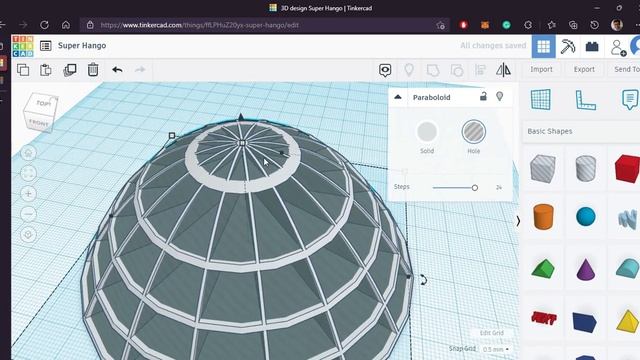This screenshot has height=360, width=640.
Task: Delete selection with the trash icon
Action: pos(93,70)
